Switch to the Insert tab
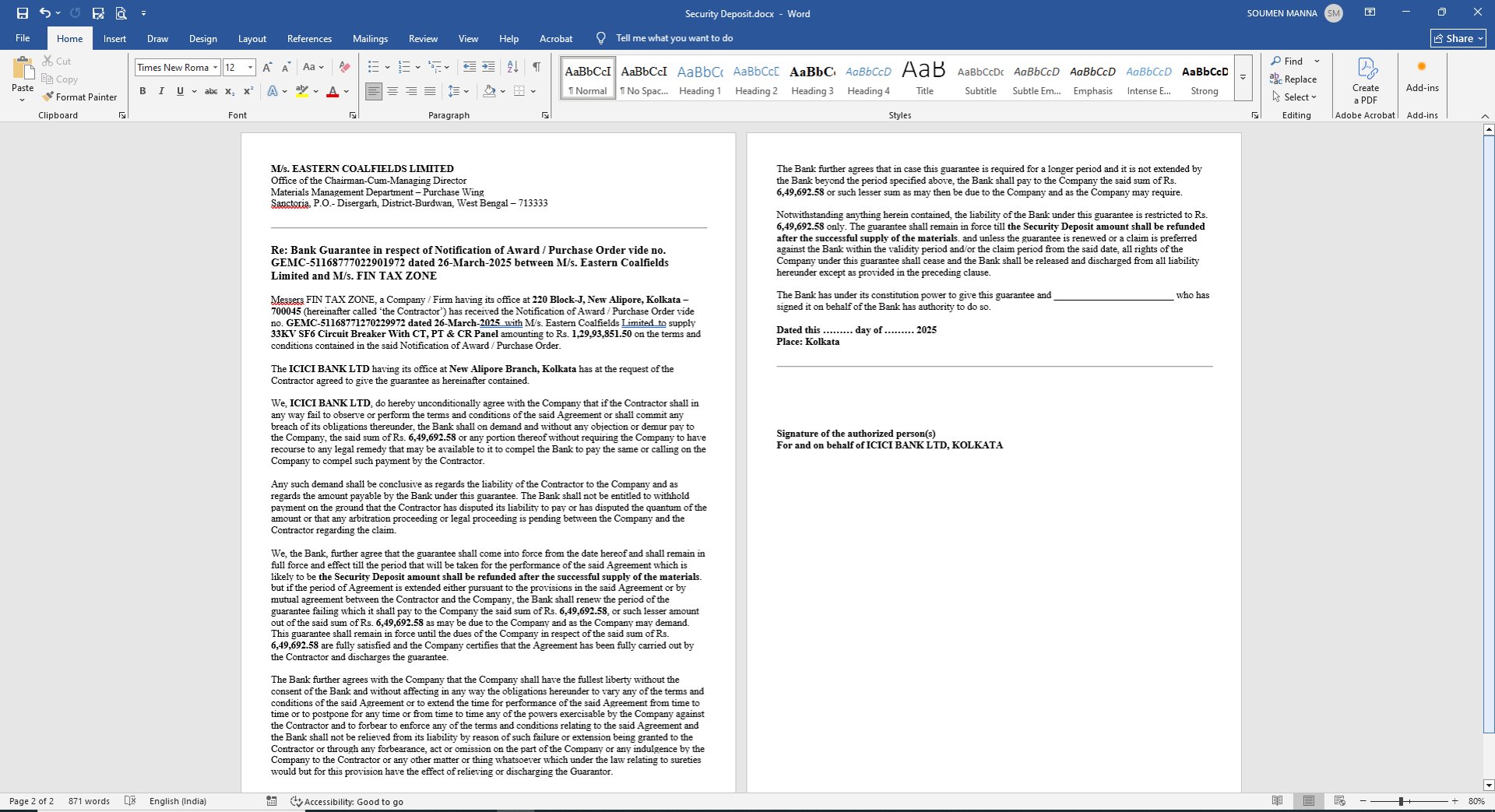1495x812 pixels. tap(114, 39)
